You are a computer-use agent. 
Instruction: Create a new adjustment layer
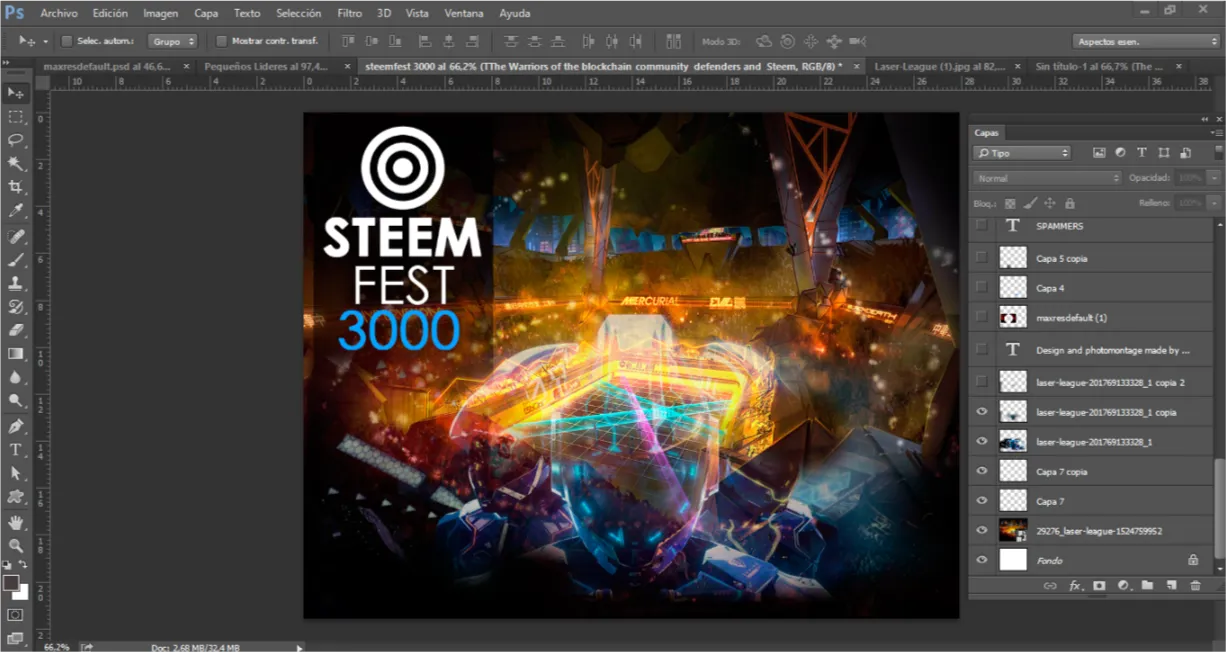pyautogui.click(x=1123, y=586)
